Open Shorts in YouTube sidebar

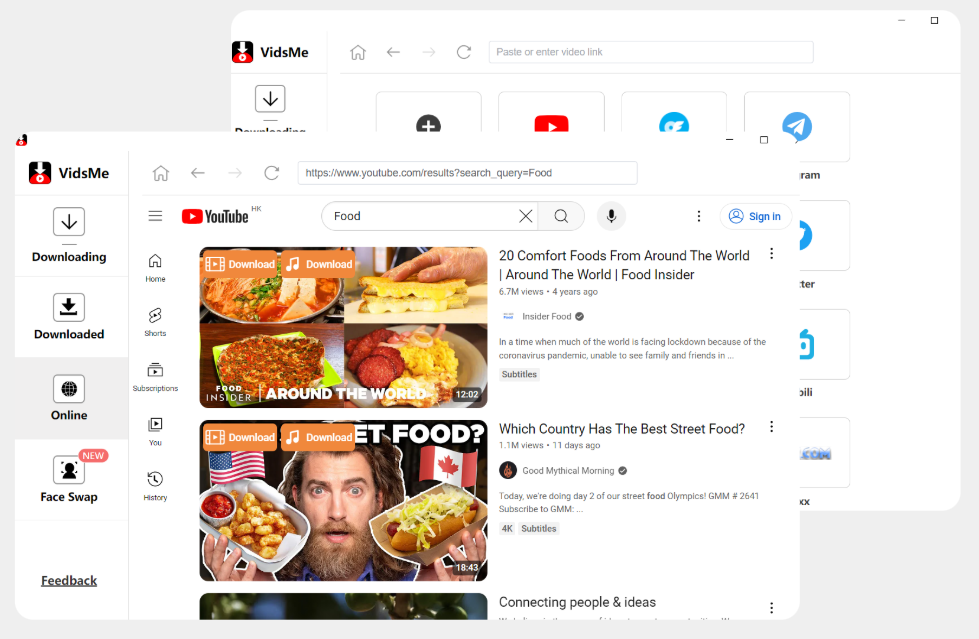[x=155, y=322]
